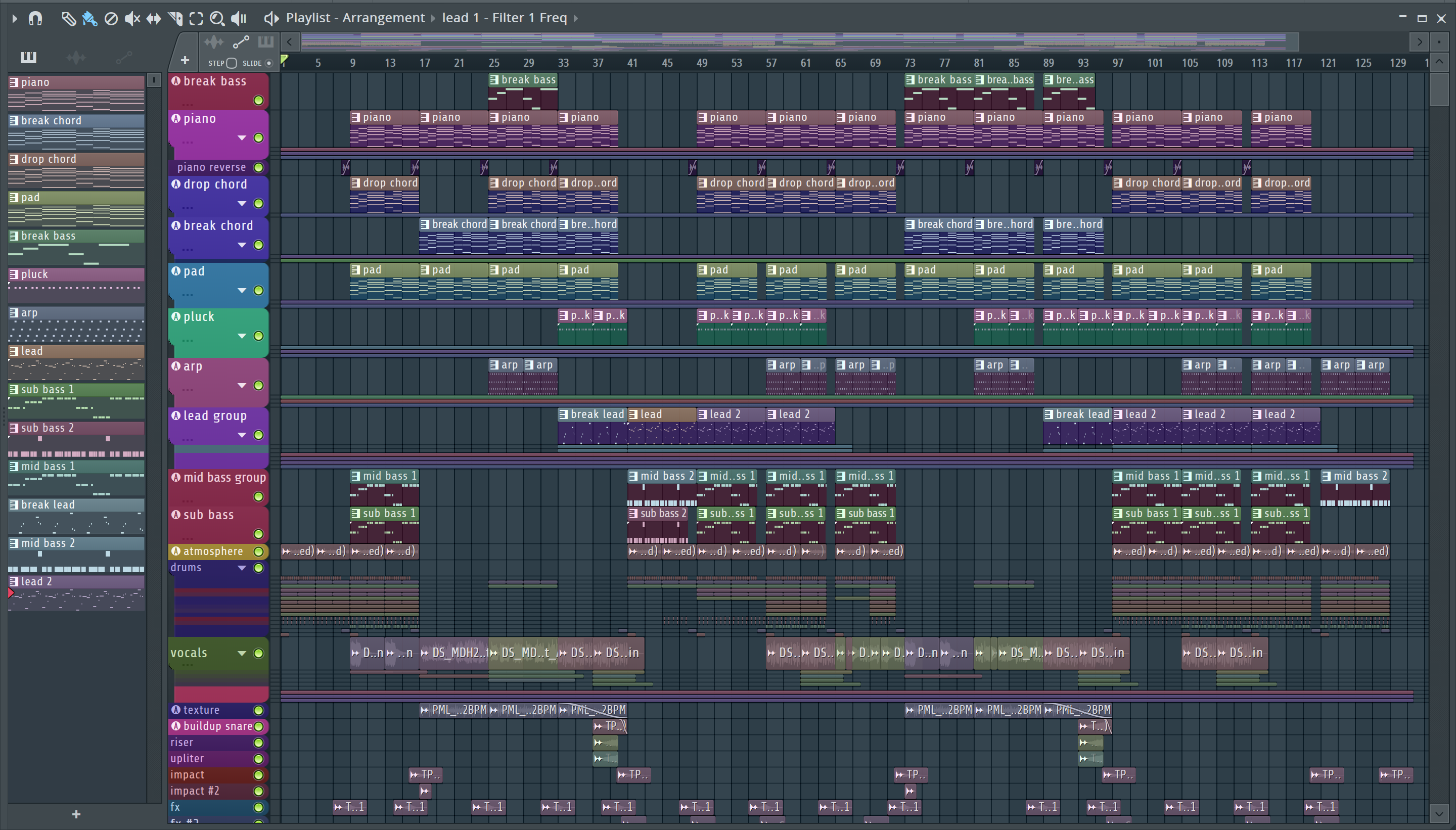Click the speaker icon beside Playlist title
This screenshot has width=1456, height=830.
tap(271, 18)
